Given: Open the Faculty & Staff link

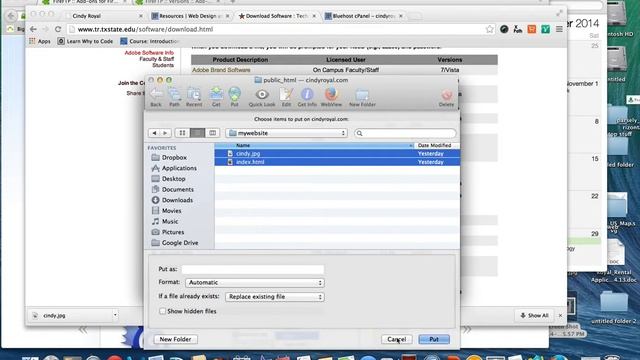Looking at the screenshot, I should point(156,59).
